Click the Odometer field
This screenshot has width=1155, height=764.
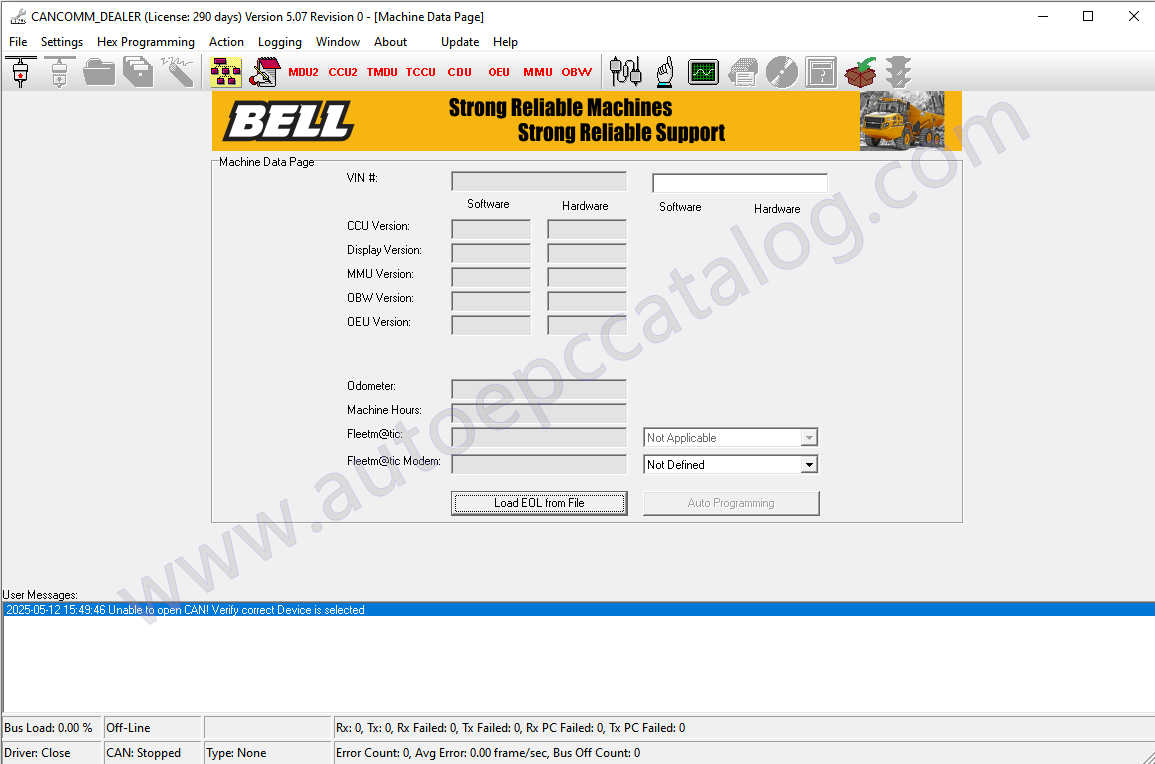(539, 389)
